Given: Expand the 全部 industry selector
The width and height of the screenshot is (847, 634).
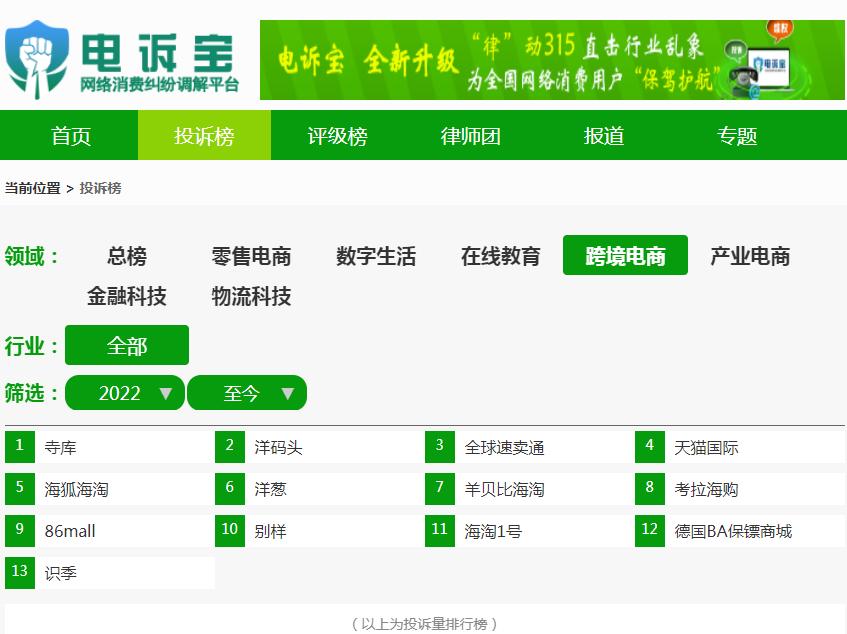Looking at the screenshot, I should [x=127, y=344].
